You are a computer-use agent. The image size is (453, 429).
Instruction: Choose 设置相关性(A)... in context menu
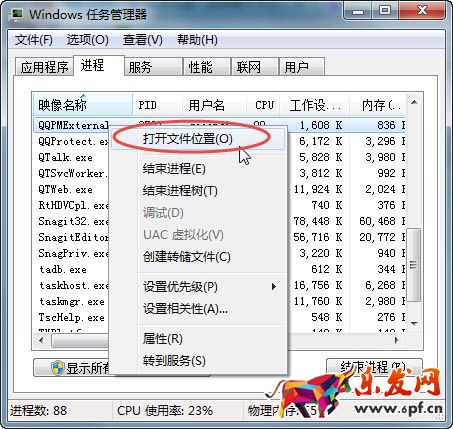198,309
